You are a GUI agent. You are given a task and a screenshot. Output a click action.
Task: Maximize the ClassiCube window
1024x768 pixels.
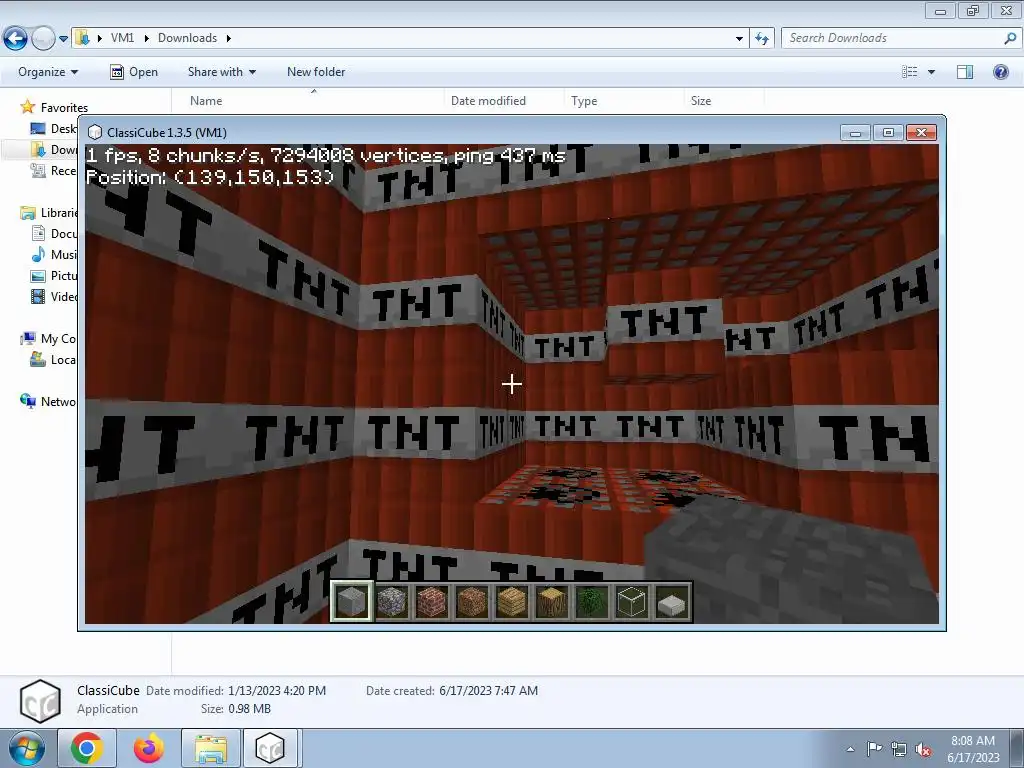(x=888, y=133)
